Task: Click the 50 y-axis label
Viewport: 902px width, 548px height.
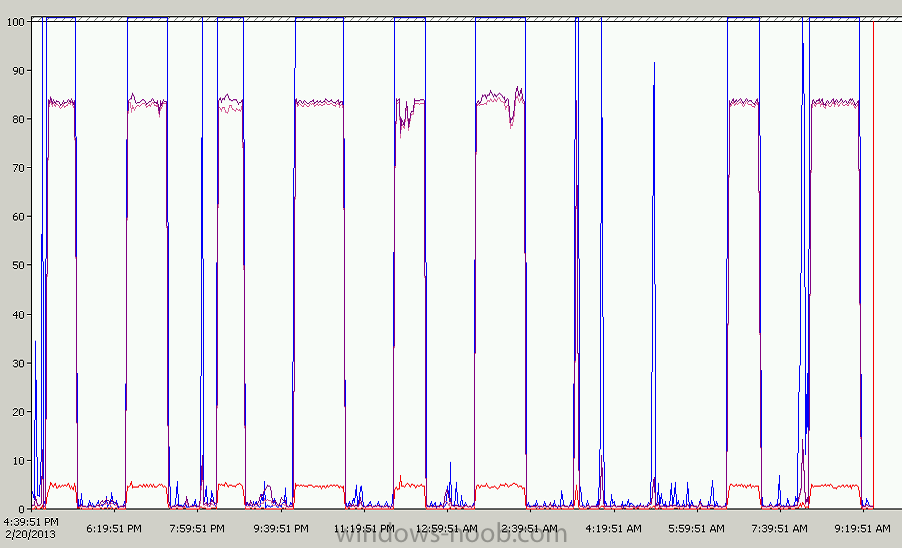Action: 18,266
